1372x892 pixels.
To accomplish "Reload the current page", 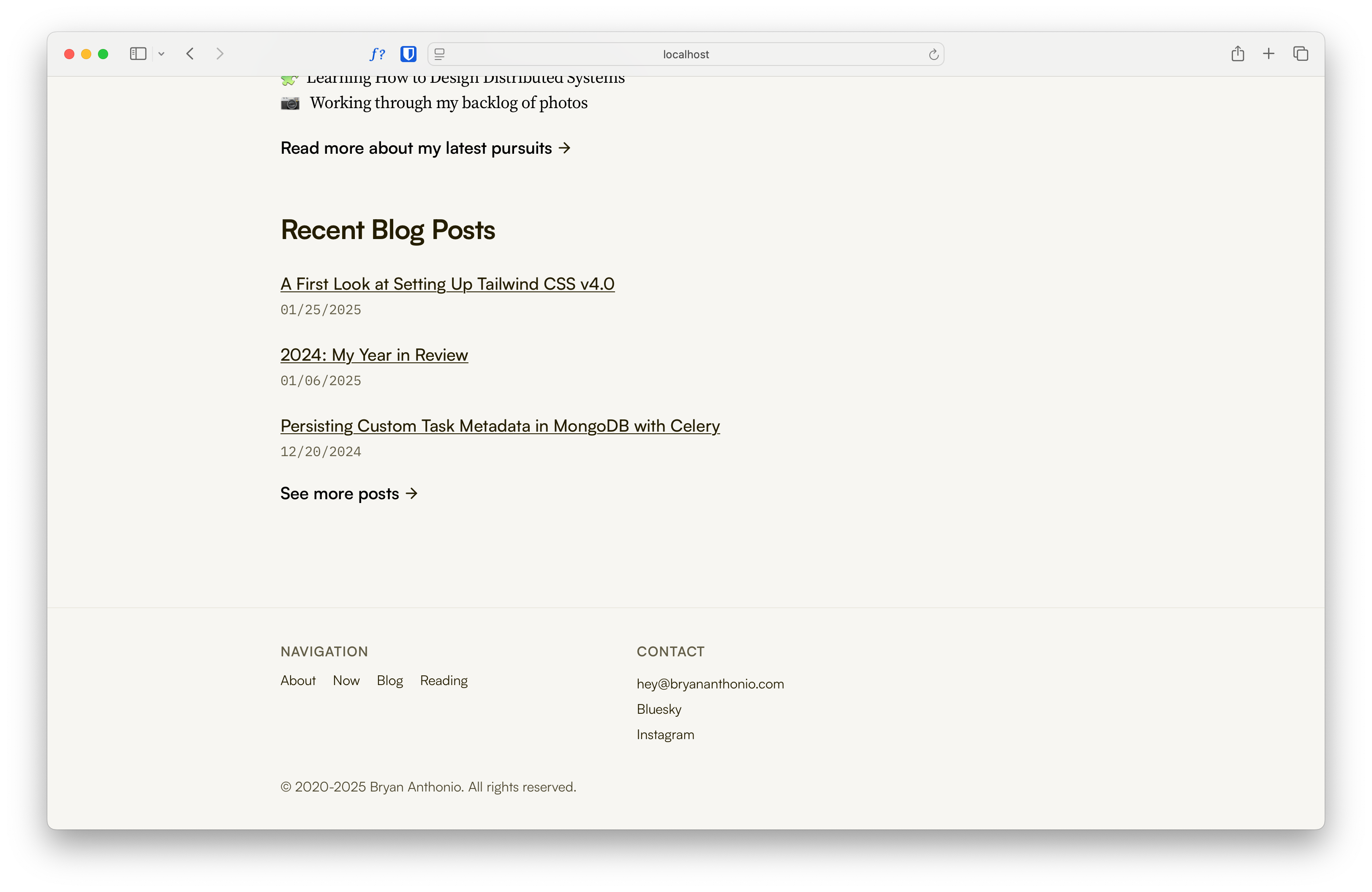I will point(933,54).
